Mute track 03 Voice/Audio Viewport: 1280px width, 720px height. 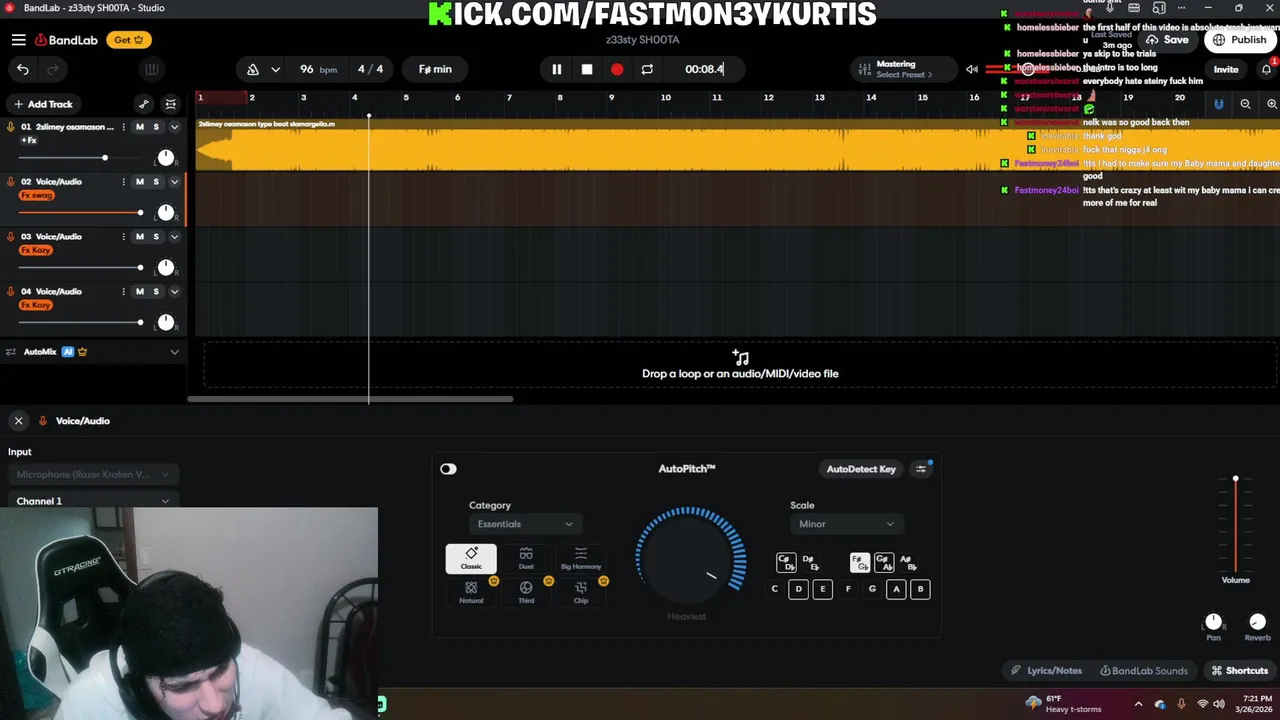coord(140,237)
